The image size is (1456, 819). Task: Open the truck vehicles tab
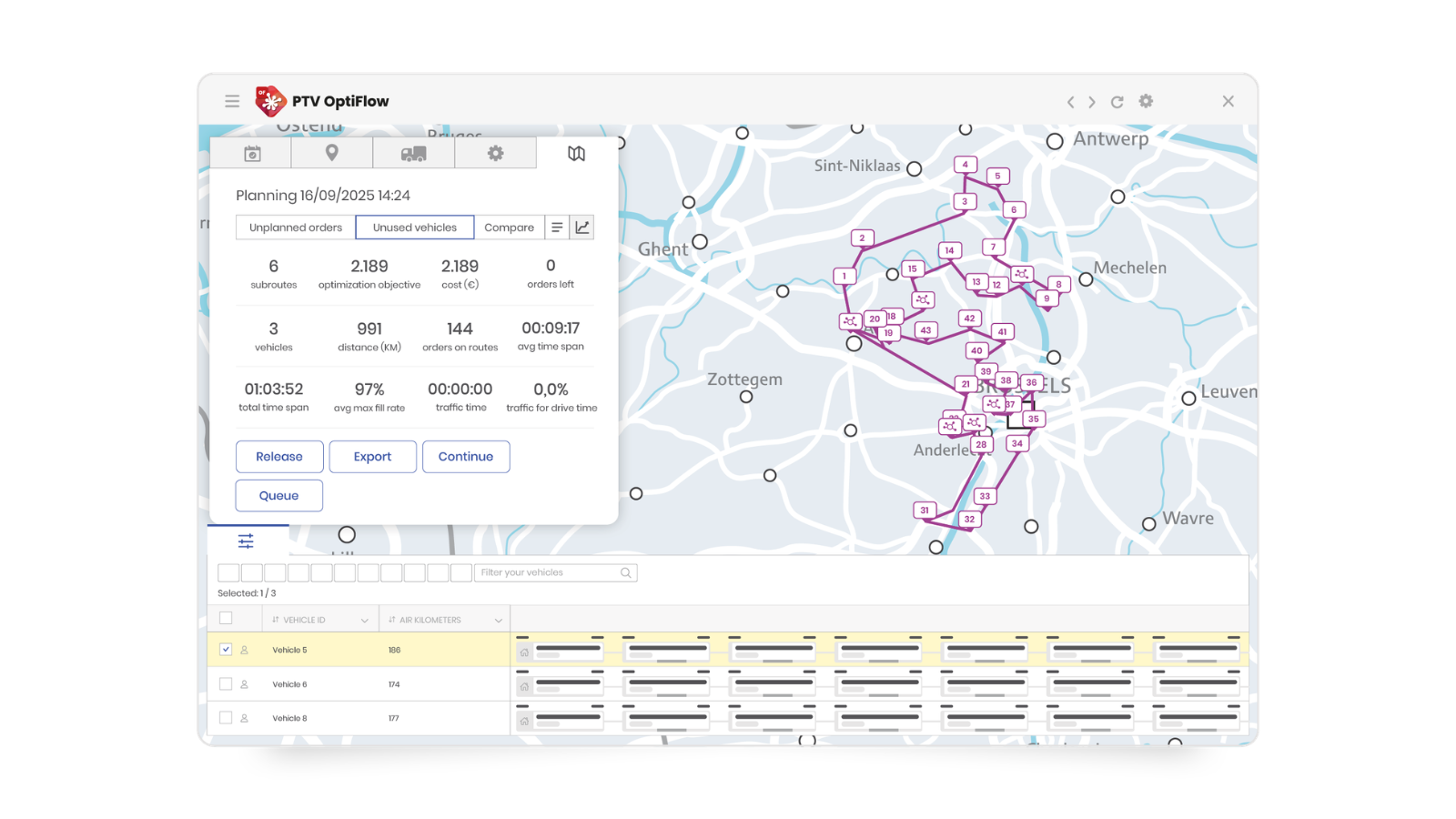[x=413, y=154]
